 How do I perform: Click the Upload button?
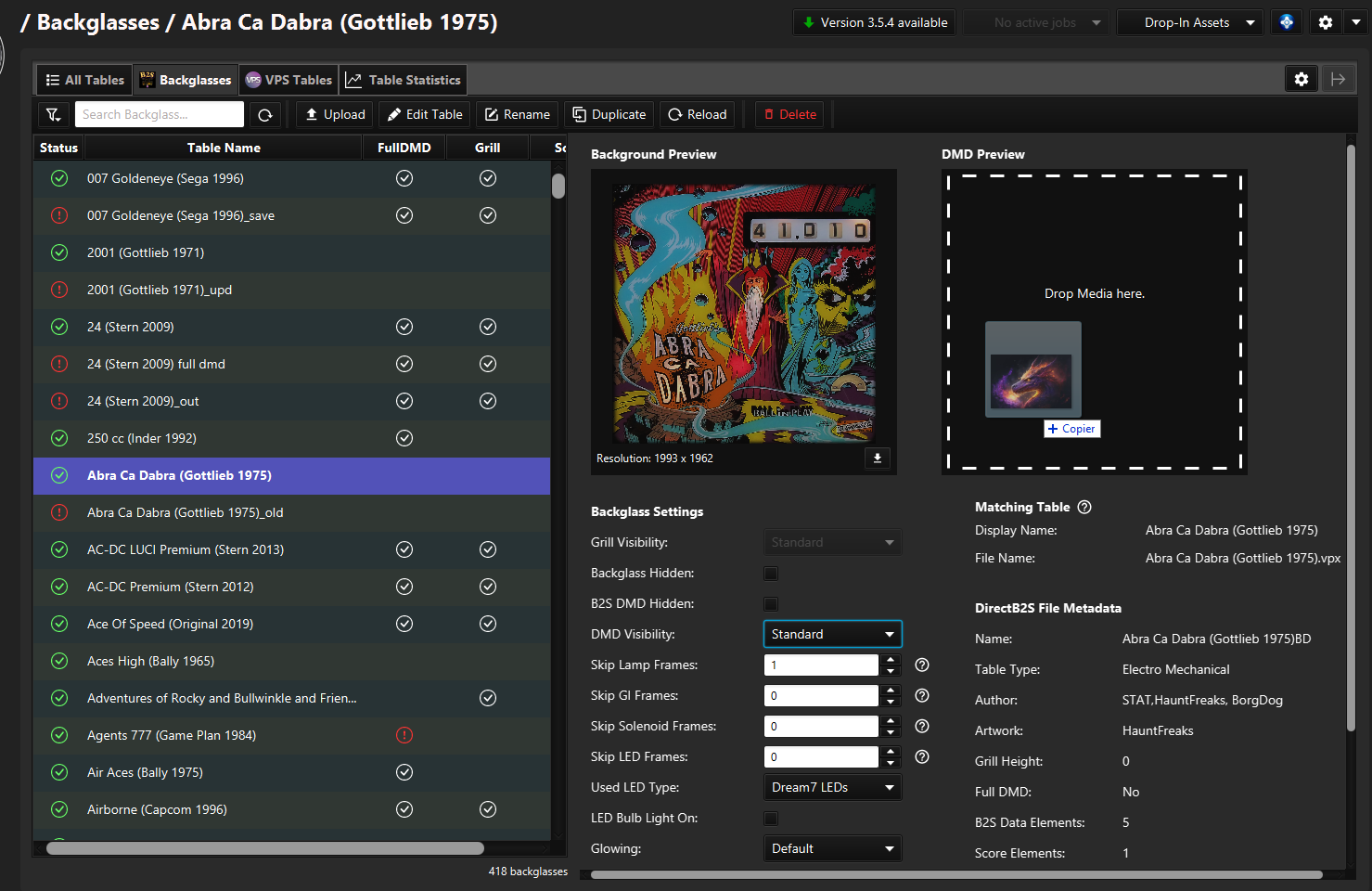(x=335, y=114)
